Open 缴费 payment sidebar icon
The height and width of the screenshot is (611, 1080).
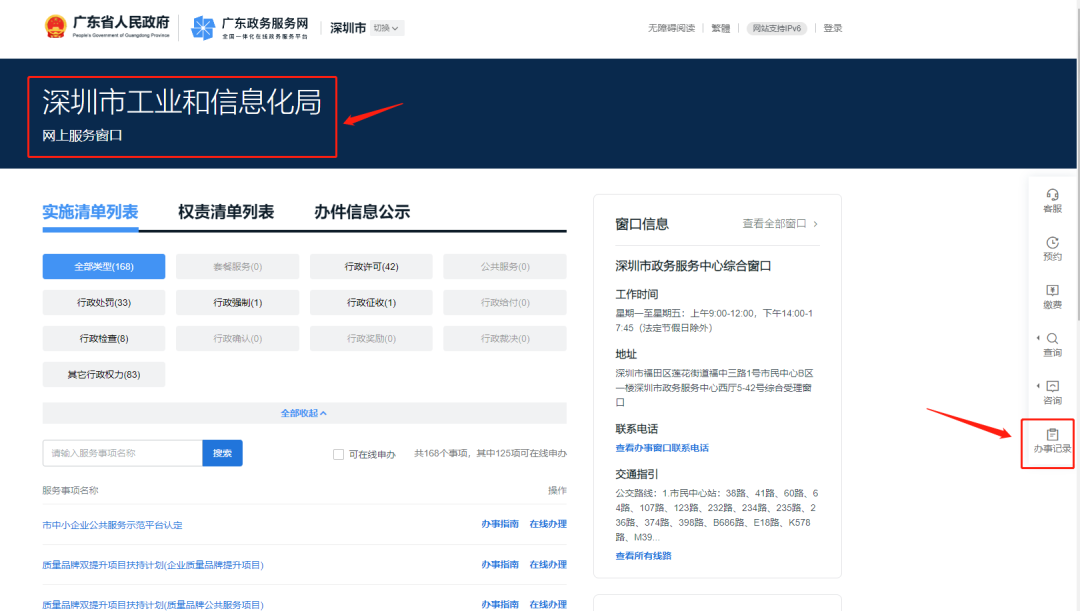tap(1052, 297)
